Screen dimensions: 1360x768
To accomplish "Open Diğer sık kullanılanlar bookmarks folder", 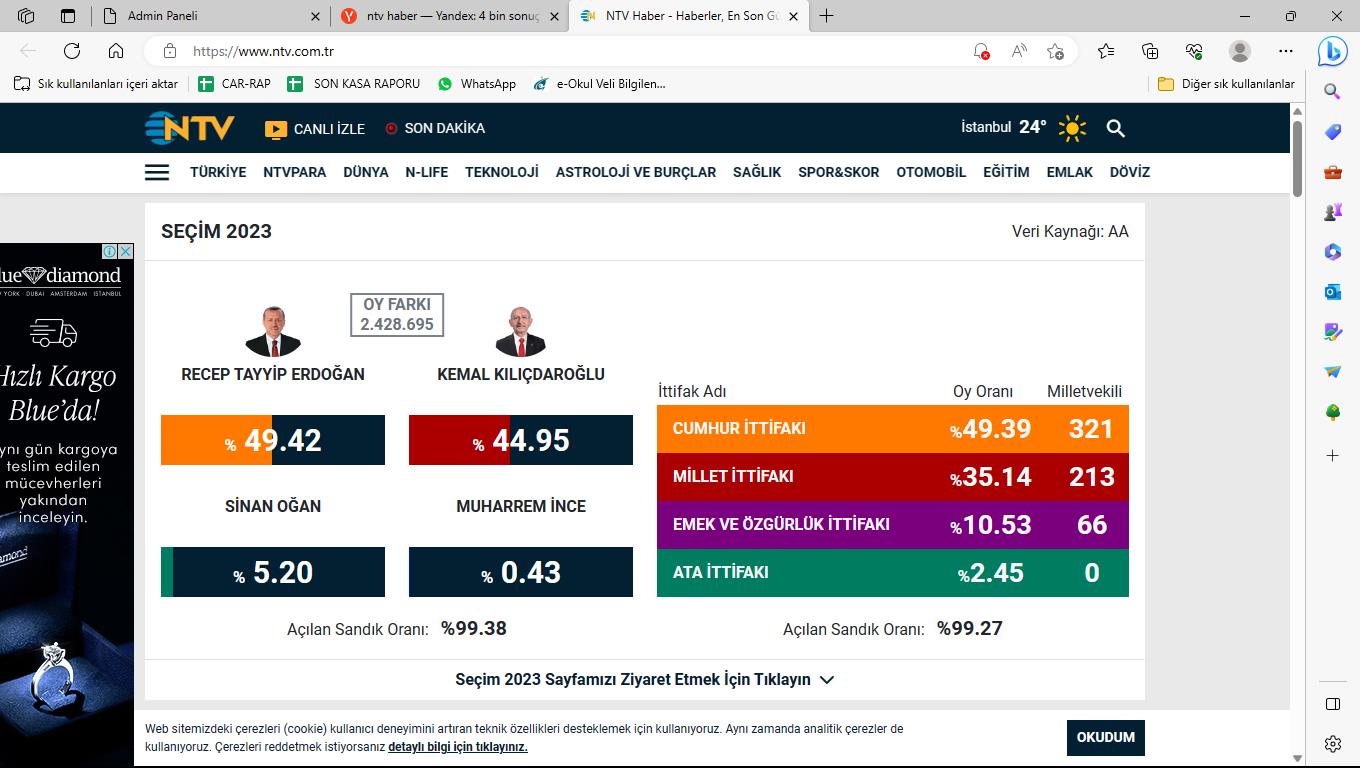I will (x=1226, y=84).
